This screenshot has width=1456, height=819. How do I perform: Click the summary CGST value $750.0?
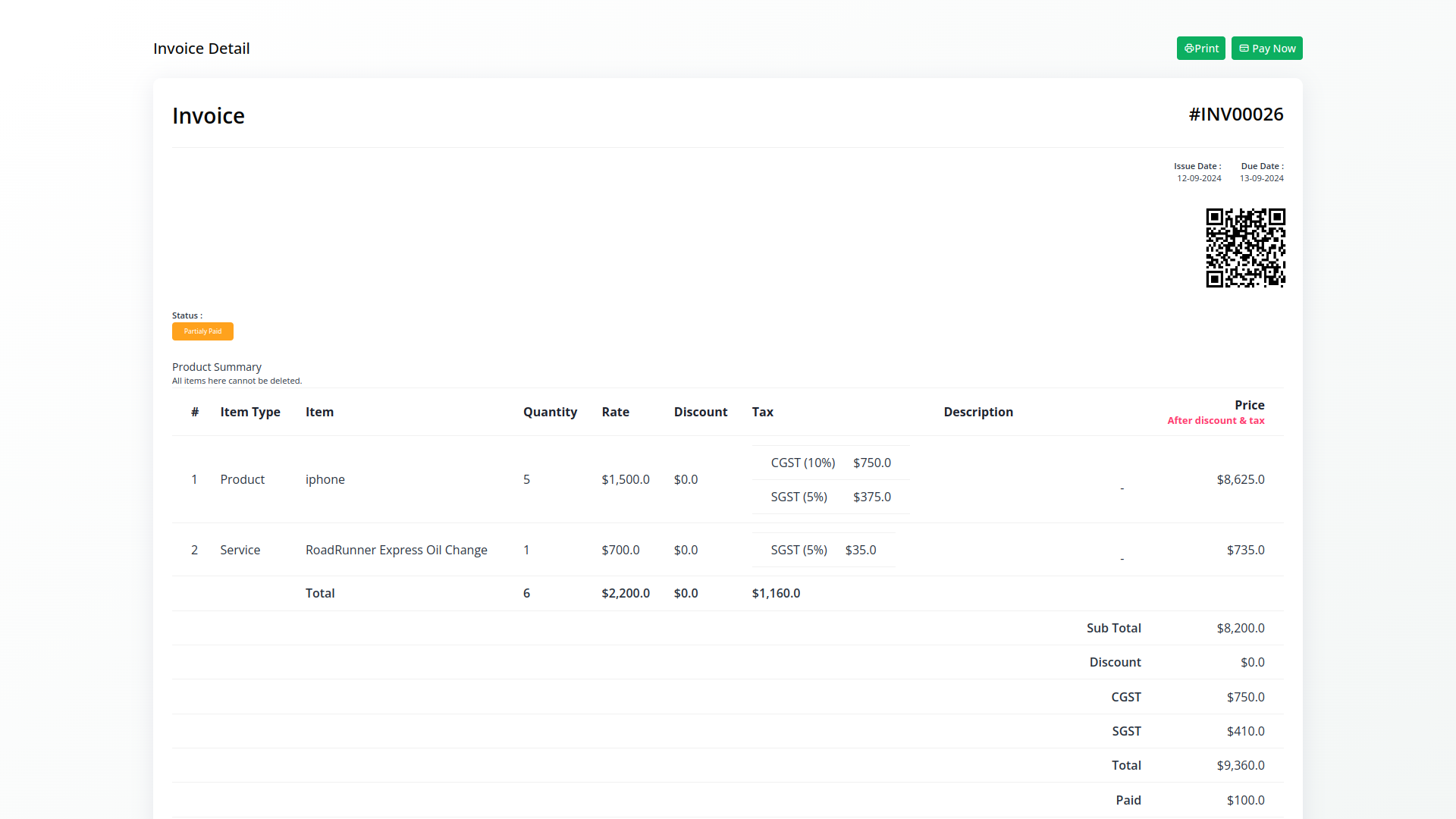pyautogui.click(x=1245, y=697)
